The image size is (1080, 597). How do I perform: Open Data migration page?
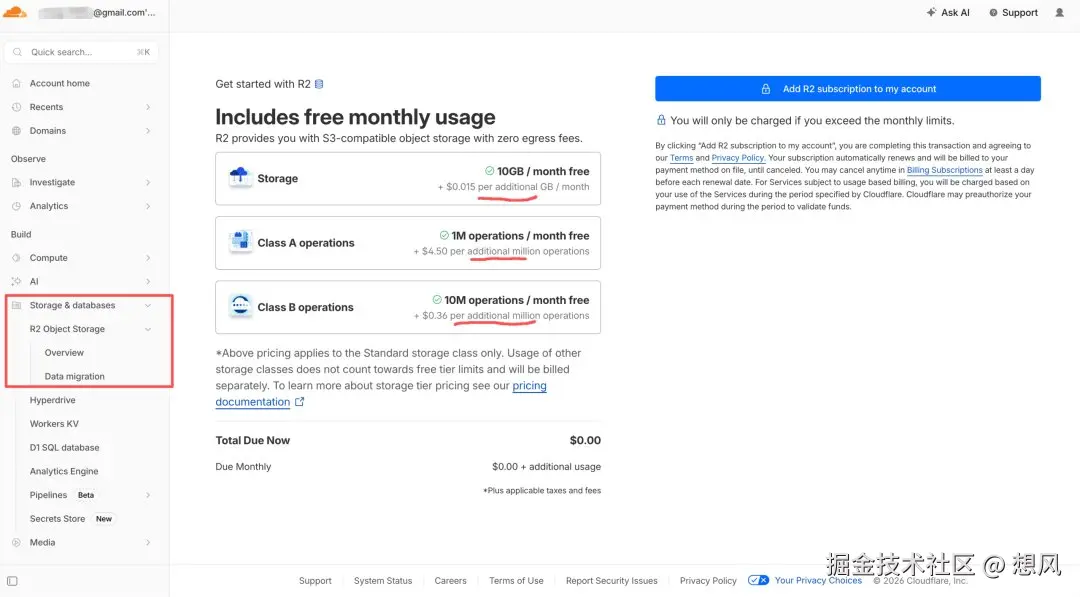click(x=74, y=377)
